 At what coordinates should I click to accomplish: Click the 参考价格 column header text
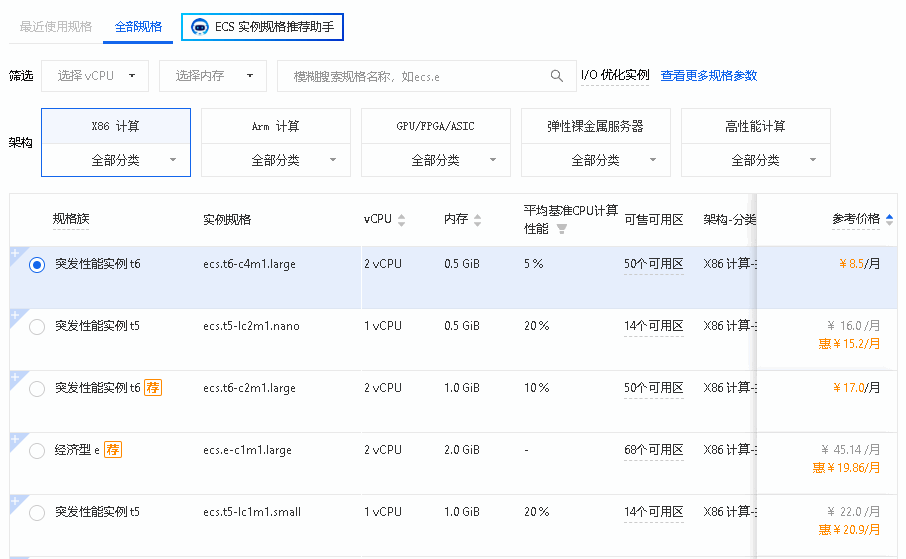[x=856, y=219]
